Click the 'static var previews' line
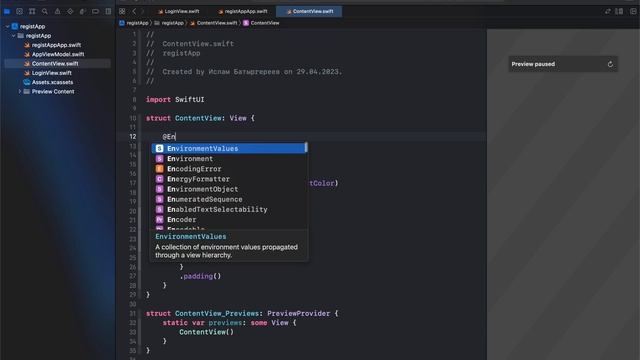This screenshot has width=640, height=360. click(229, 323)
